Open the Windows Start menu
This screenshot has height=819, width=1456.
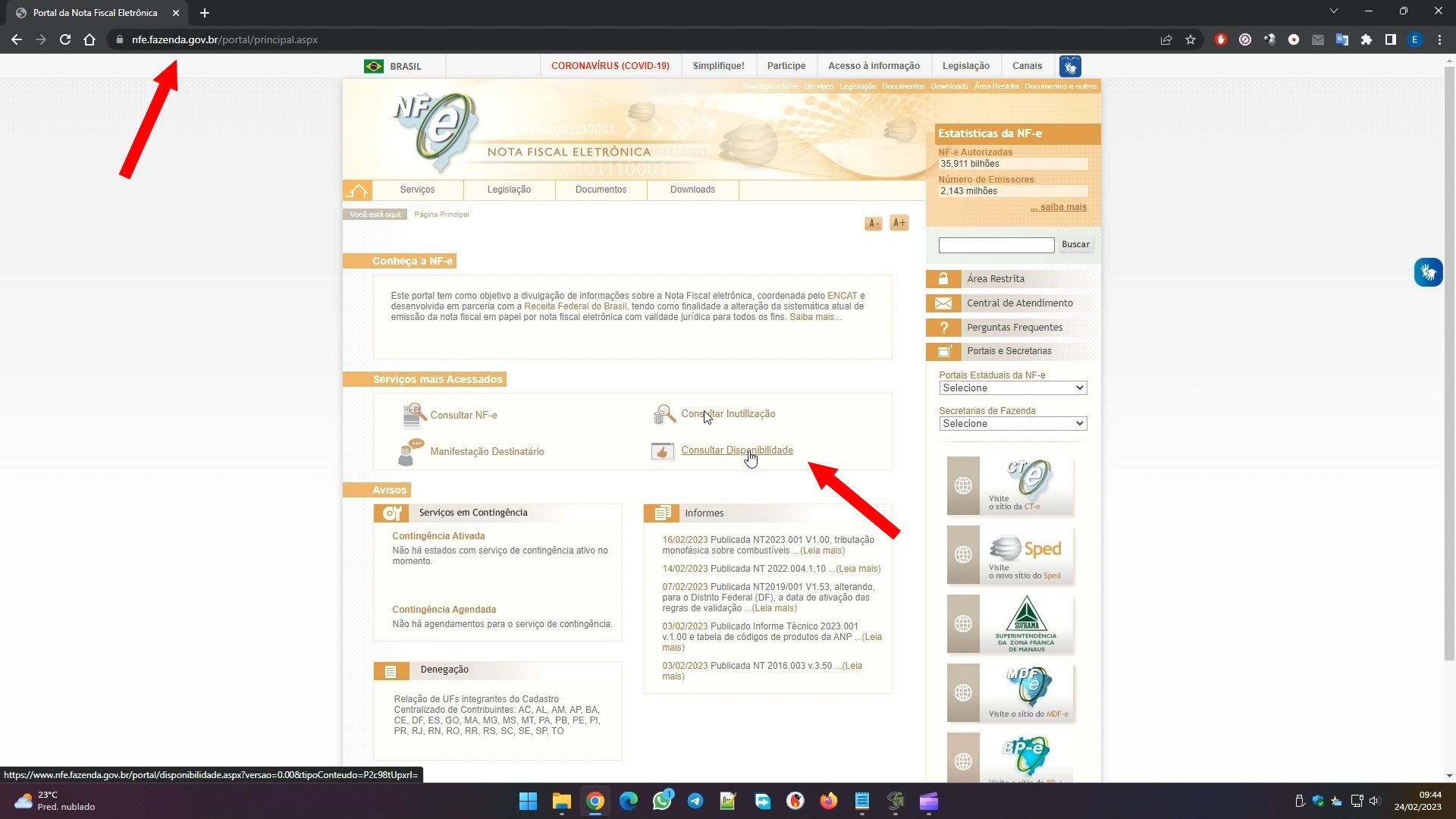tap(529, 802)
